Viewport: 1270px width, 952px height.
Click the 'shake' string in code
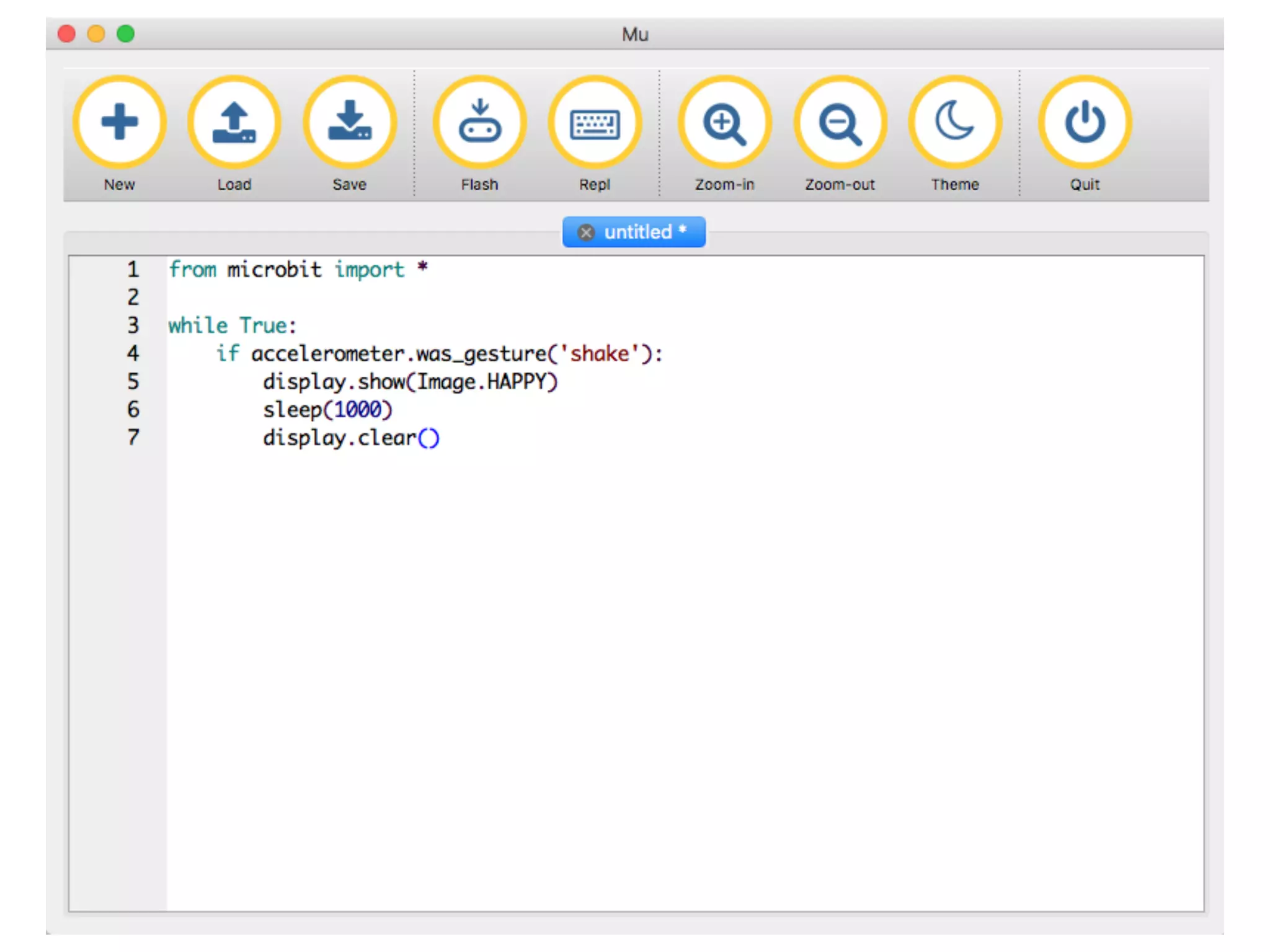click(599, 354)
